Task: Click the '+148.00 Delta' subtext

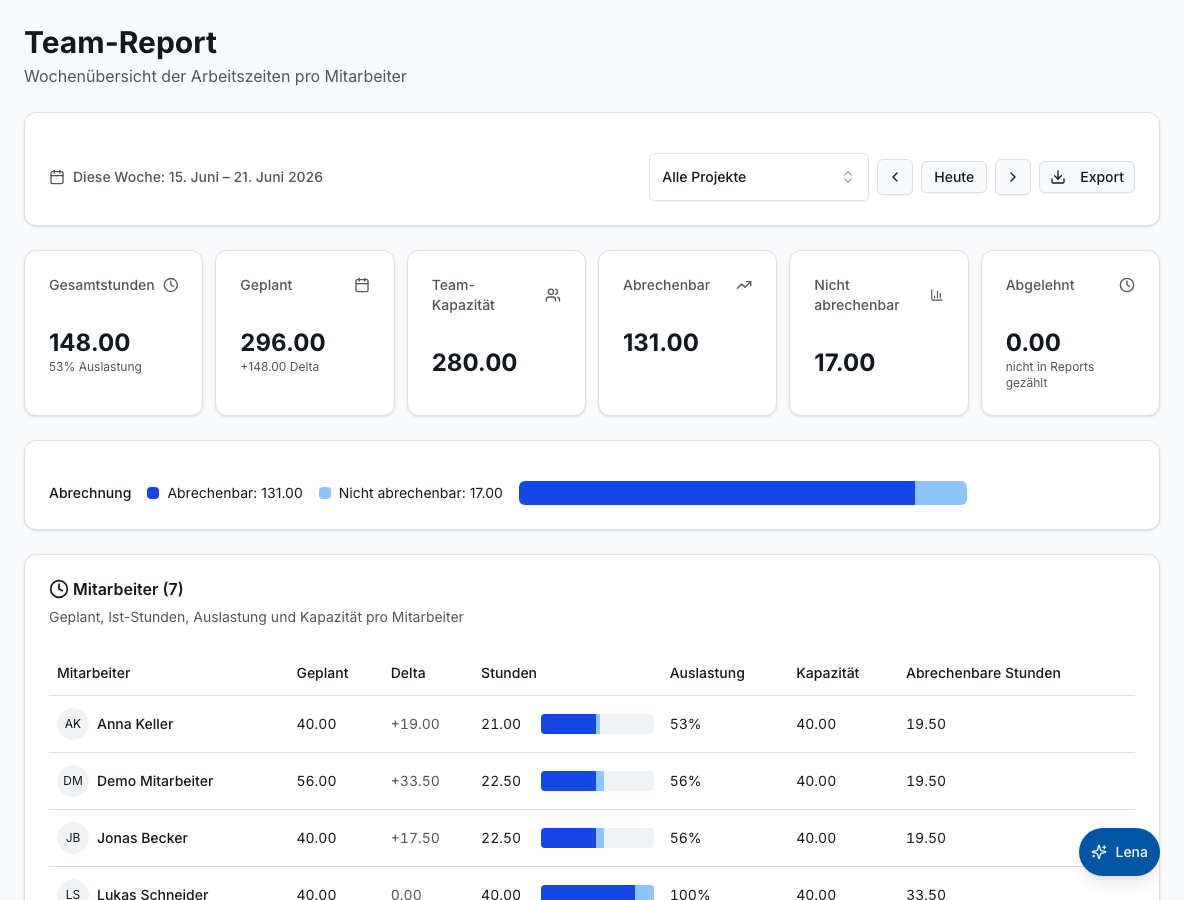Action: pyautogui.click(x=279, y=367)
